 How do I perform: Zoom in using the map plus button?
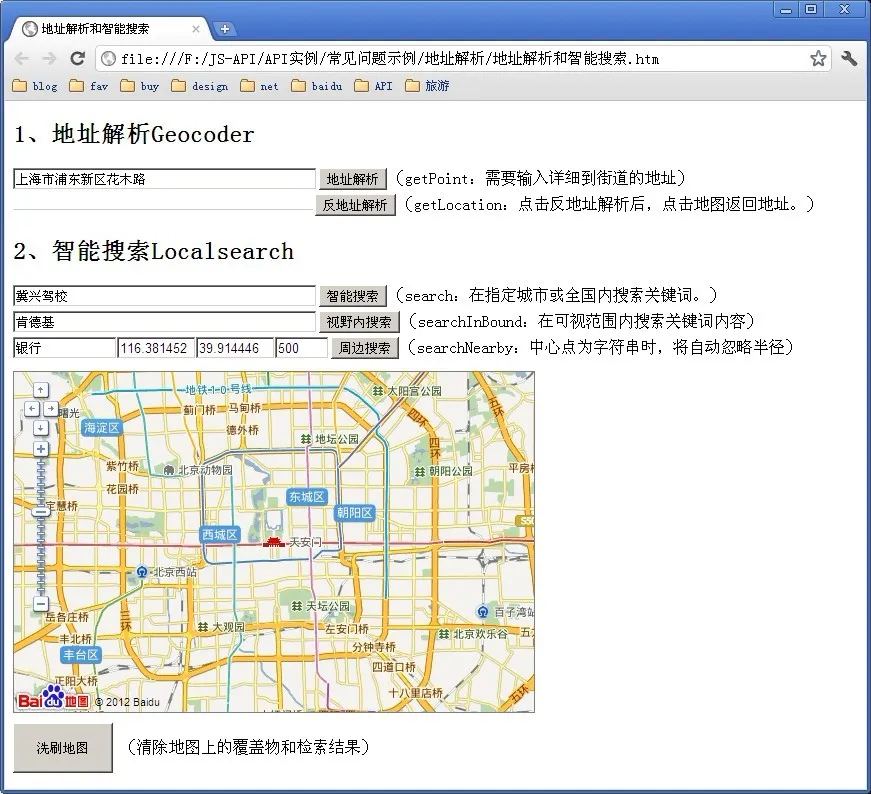(x=40, y=449)
